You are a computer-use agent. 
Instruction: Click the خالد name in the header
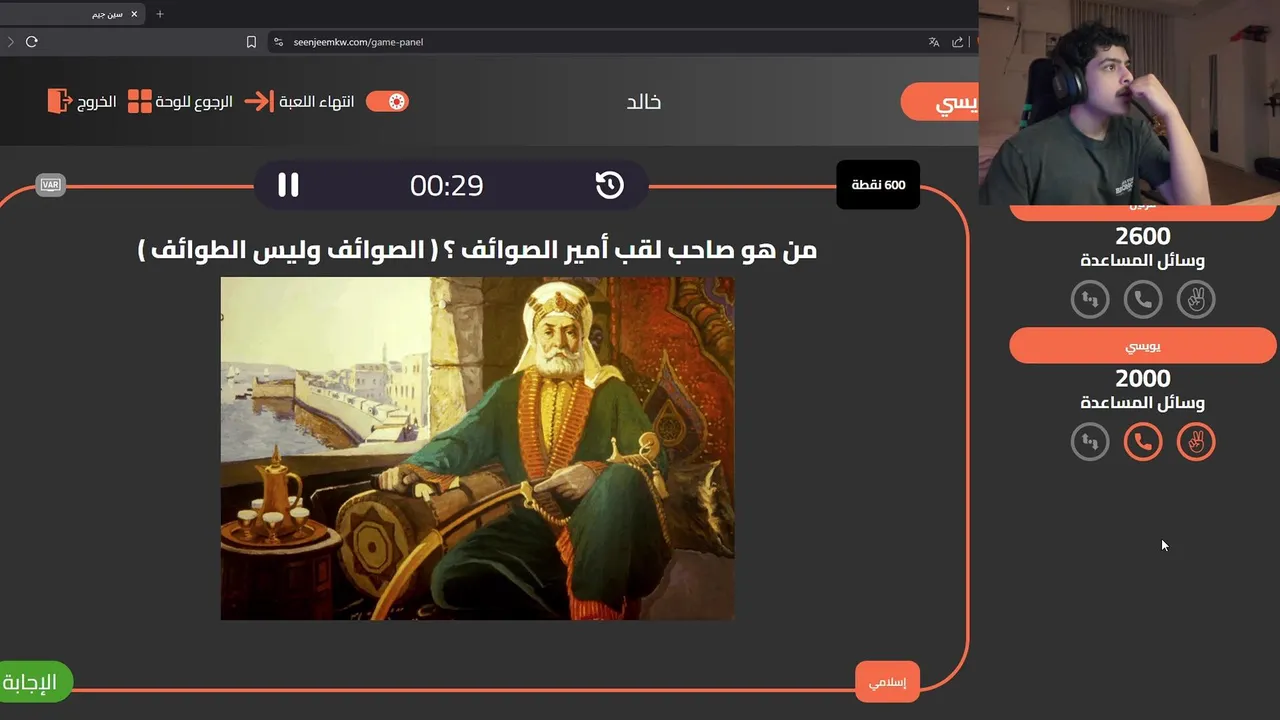coord(644,101)
